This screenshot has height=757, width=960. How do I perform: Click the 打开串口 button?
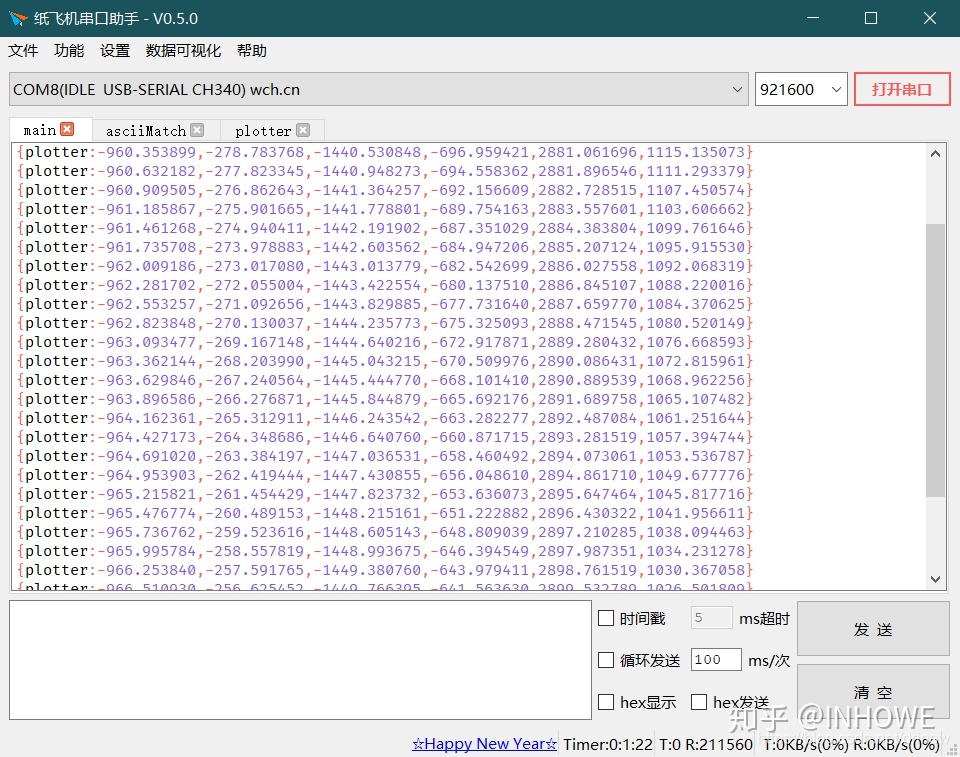tap(902, 89)
